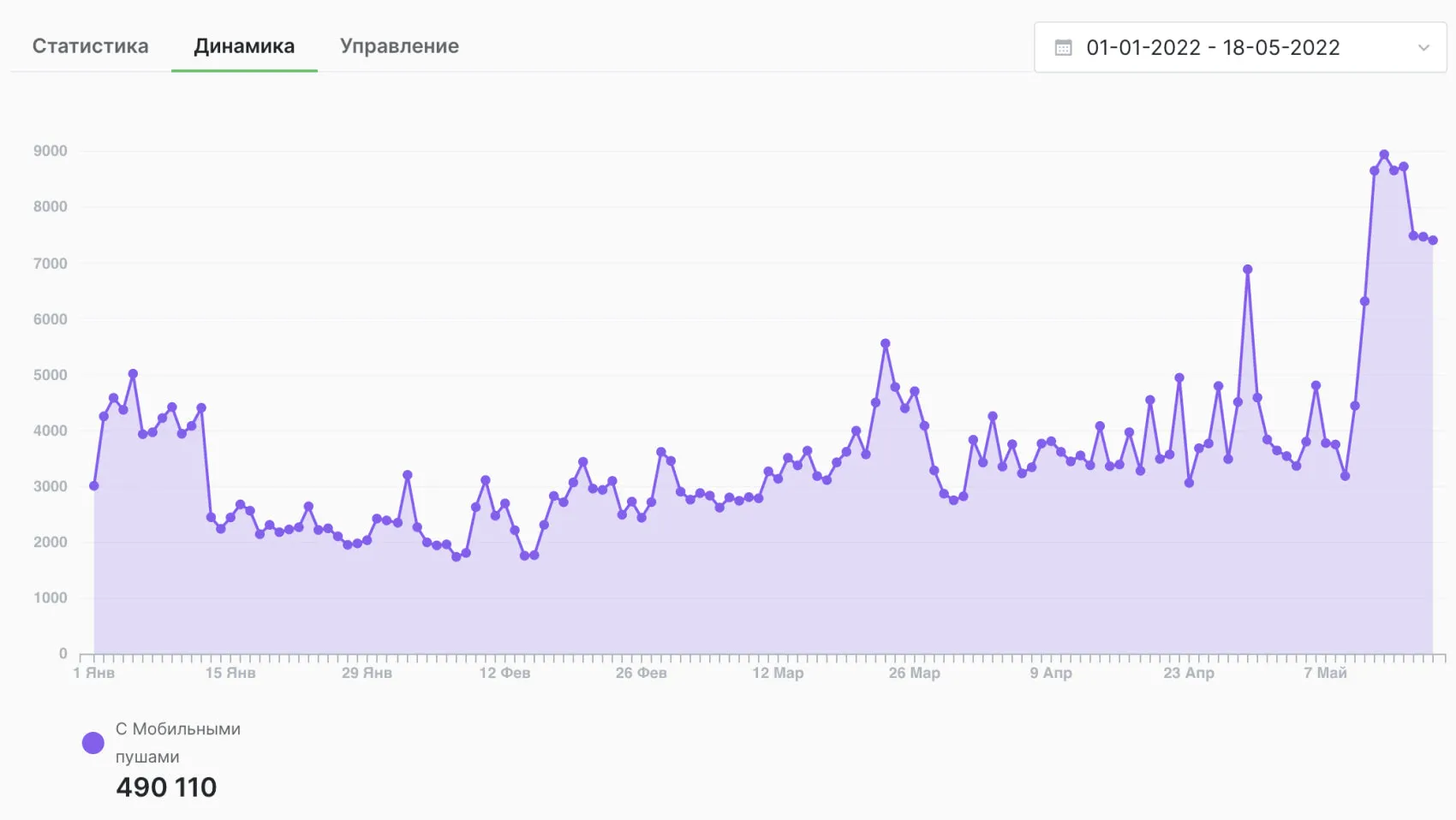The height and width of the screenshot is (820, 1456).
Task: Open the Управление tab
Action: point(399,46)
